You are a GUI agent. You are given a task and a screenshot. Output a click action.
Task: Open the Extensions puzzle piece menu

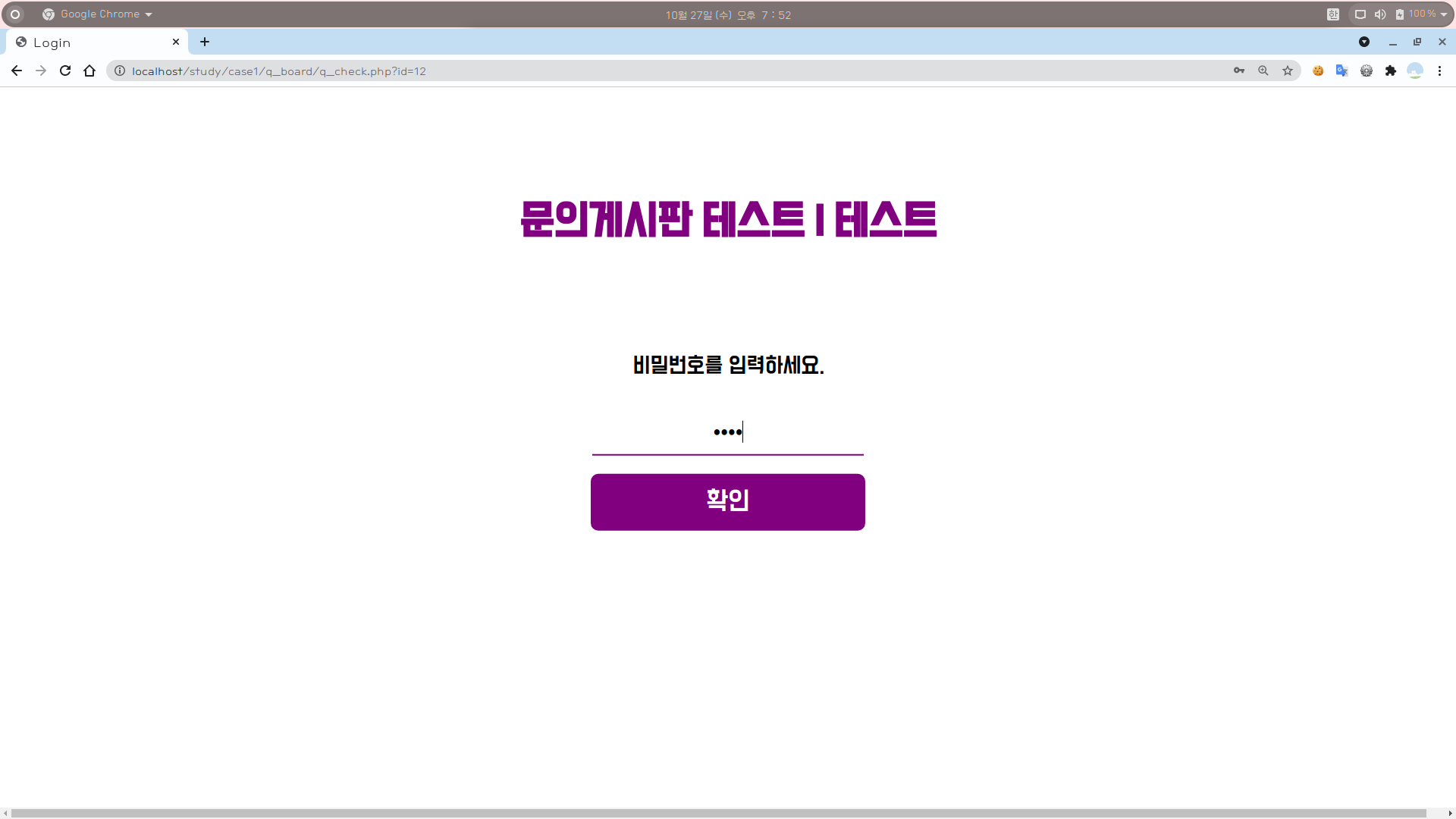tap(1391, 71)
